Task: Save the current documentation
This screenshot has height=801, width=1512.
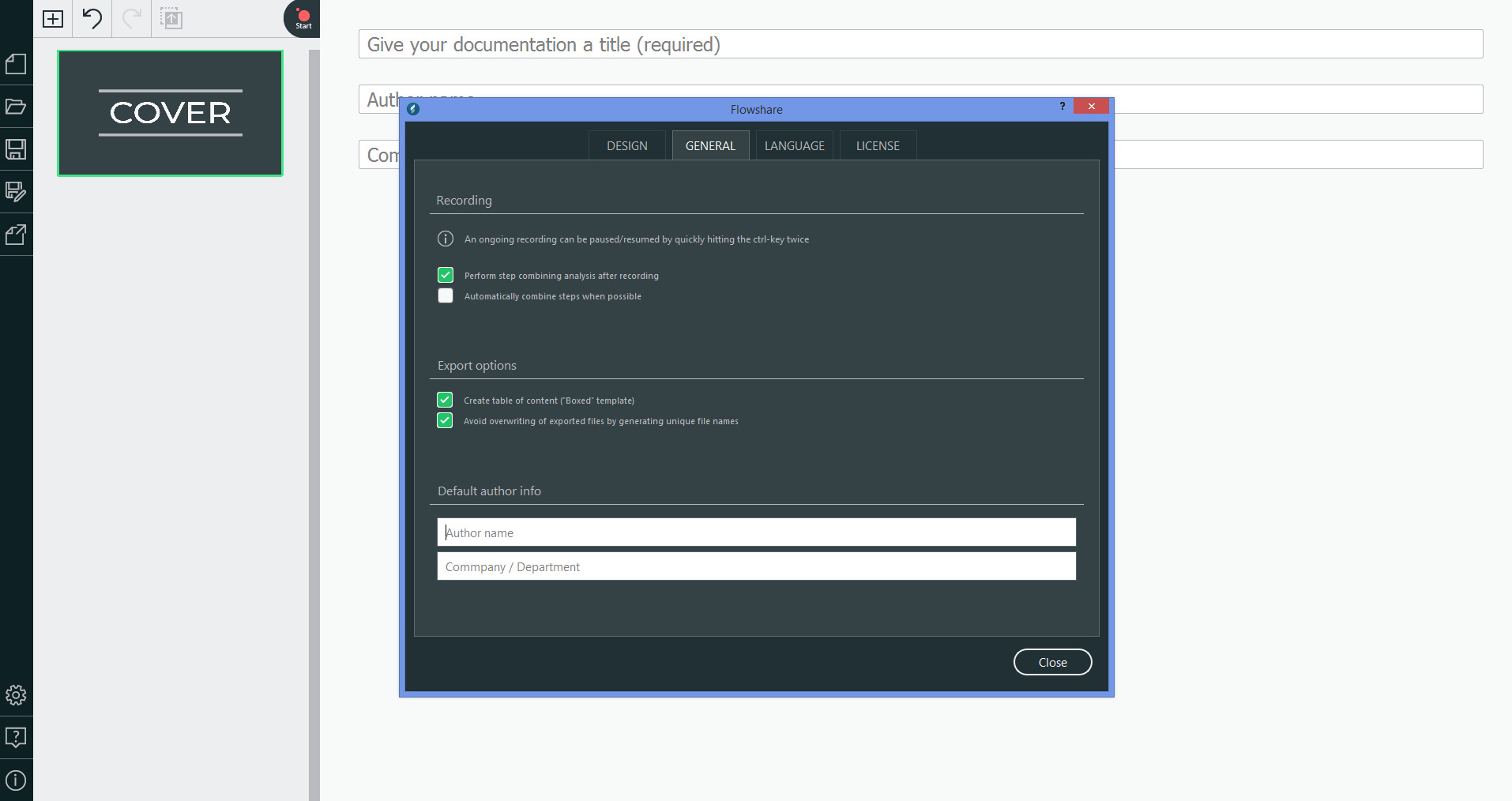Action: pos(16,149)
